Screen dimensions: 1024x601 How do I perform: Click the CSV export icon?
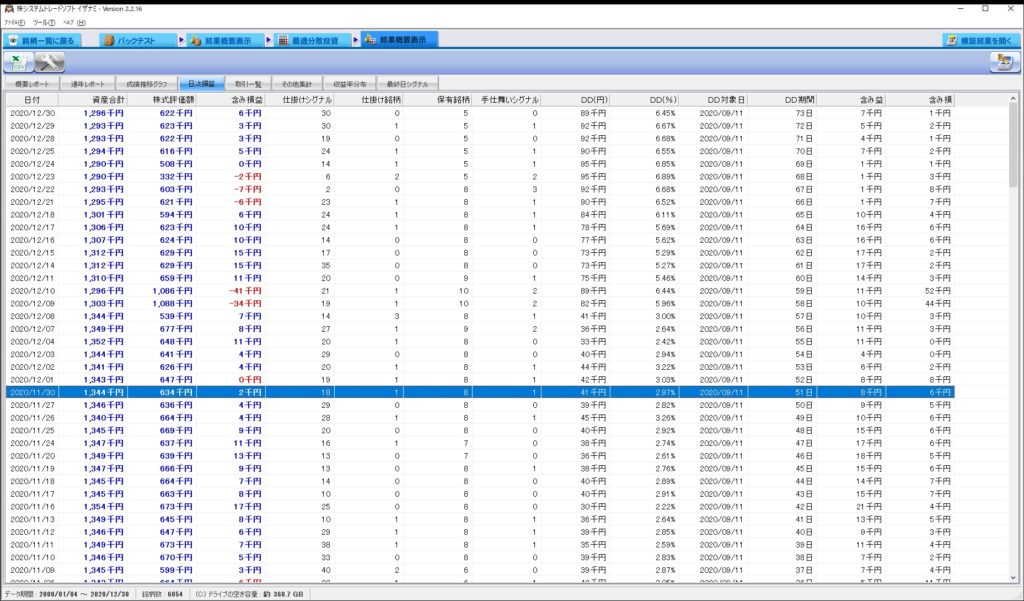[17, 63]
